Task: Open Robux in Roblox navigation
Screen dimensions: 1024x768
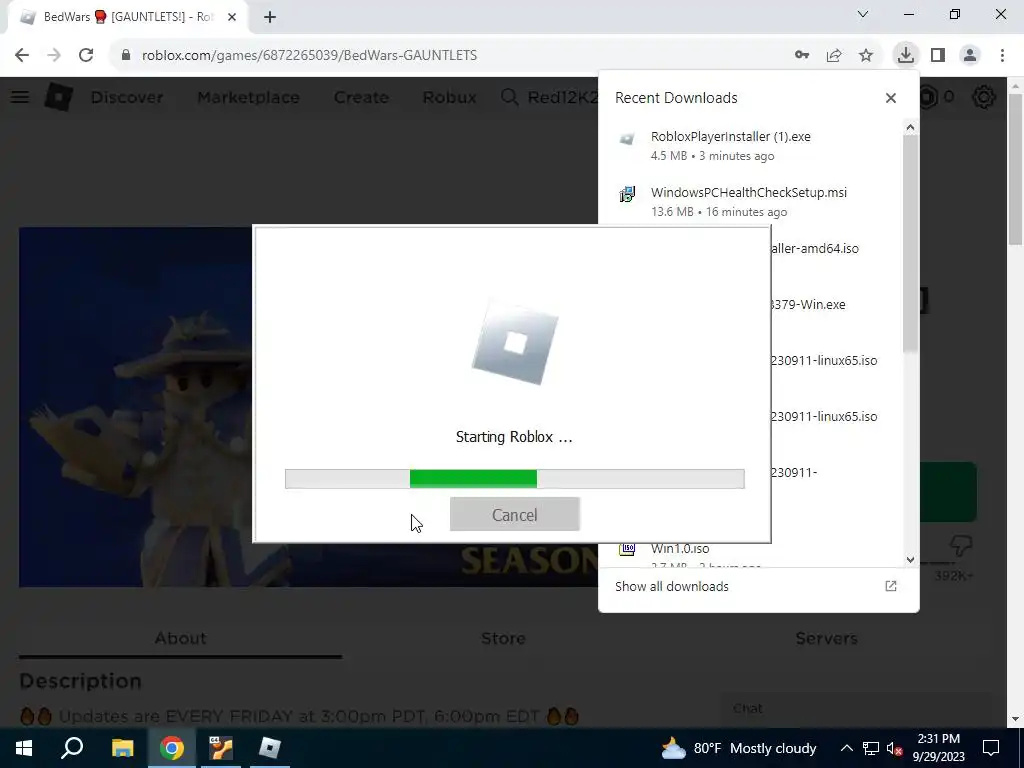Action: pyautogui.click(x=449, y=97)
